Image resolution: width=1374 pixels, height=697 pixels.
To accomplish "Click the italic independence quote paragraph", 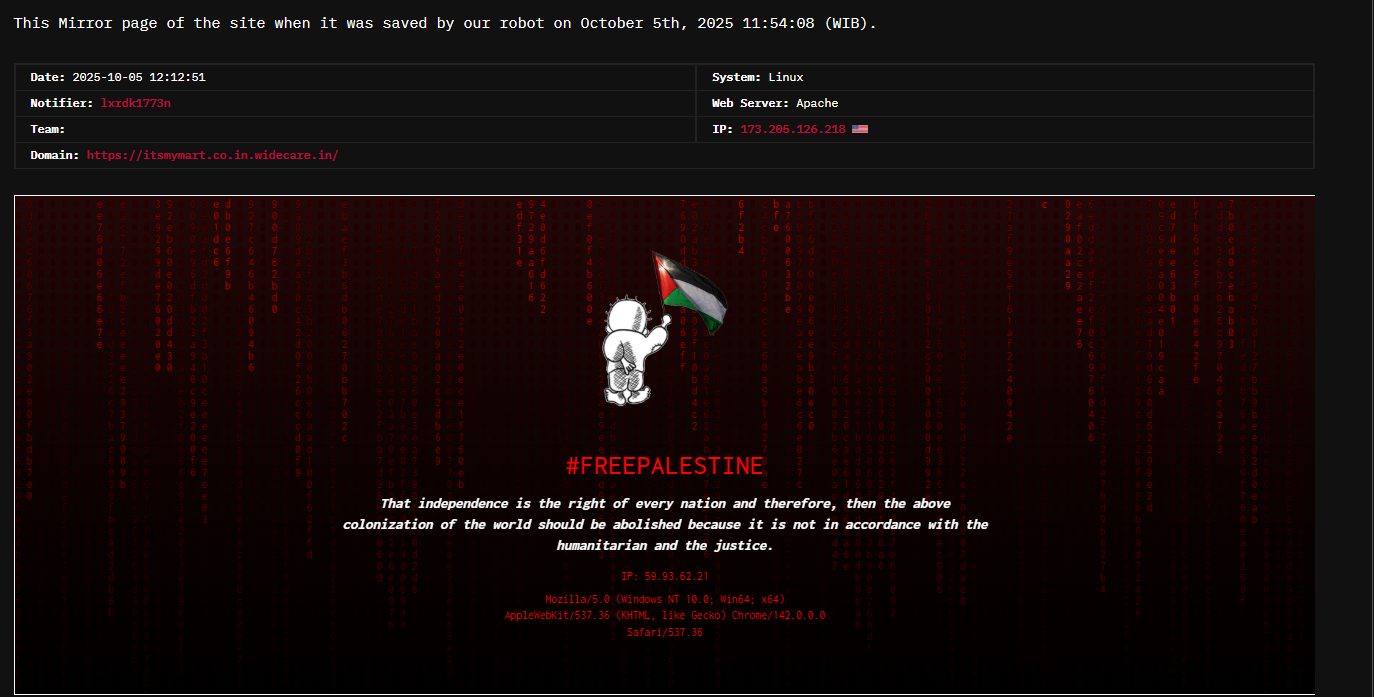I will (665, 524).
